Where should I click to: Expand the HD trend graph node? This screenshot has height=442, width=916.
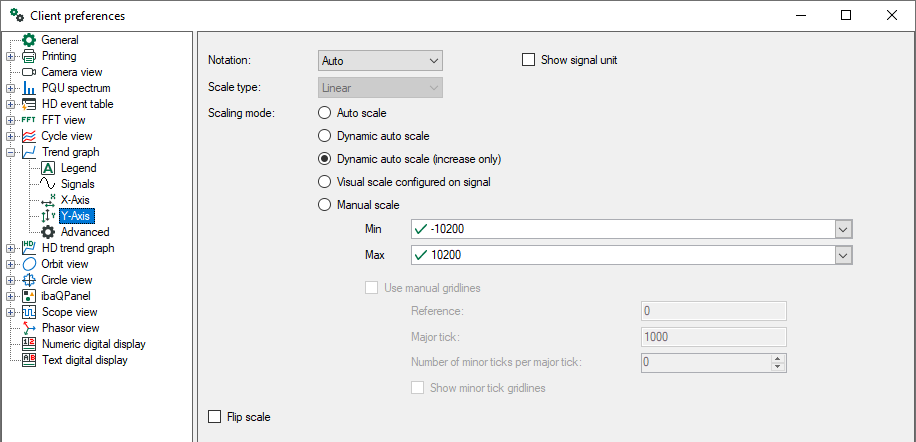click(11, 248)
